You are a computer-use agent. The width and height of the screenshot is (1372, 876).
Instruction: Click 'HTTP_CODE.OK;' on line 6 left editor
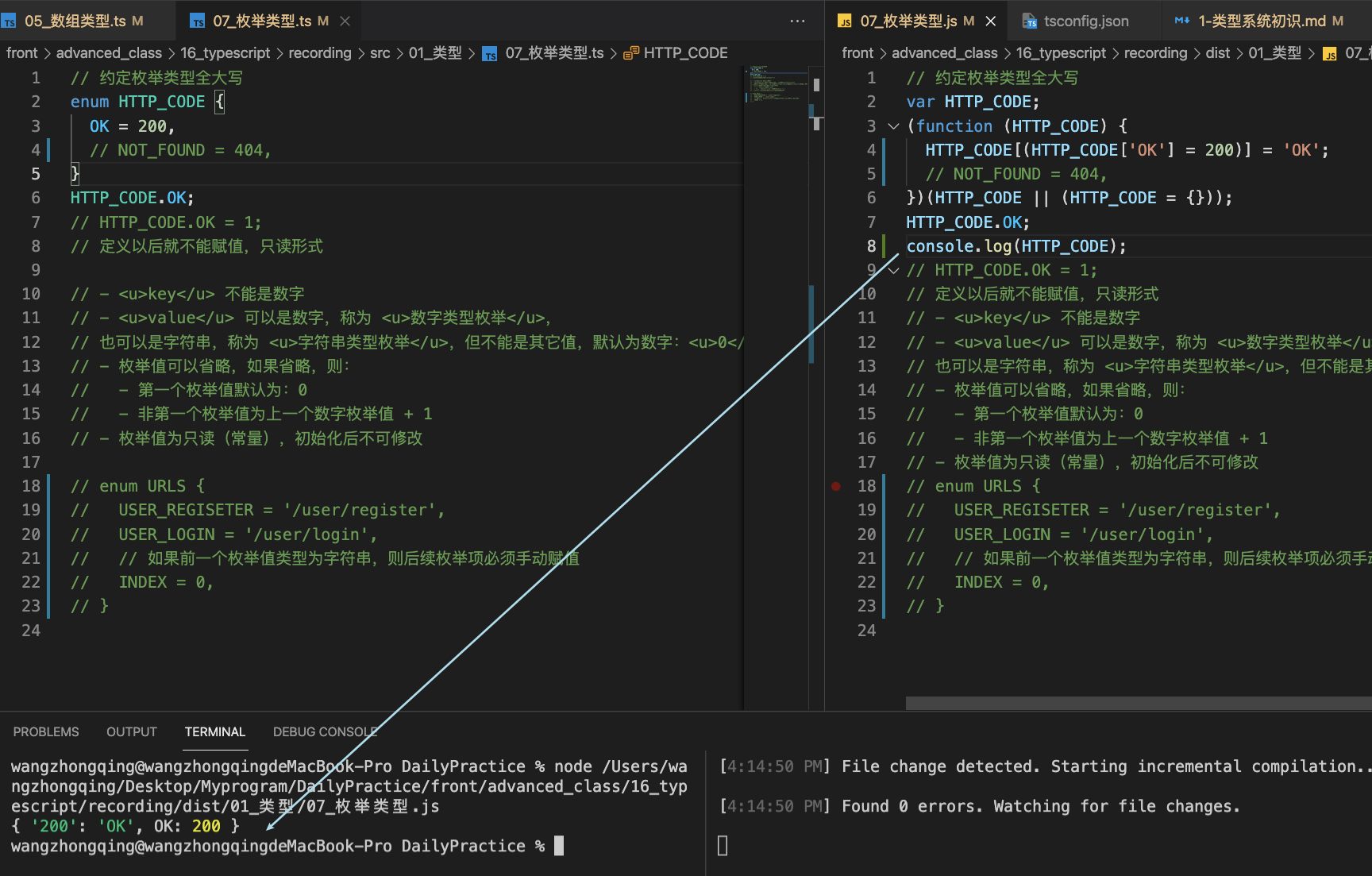[132, 198]
